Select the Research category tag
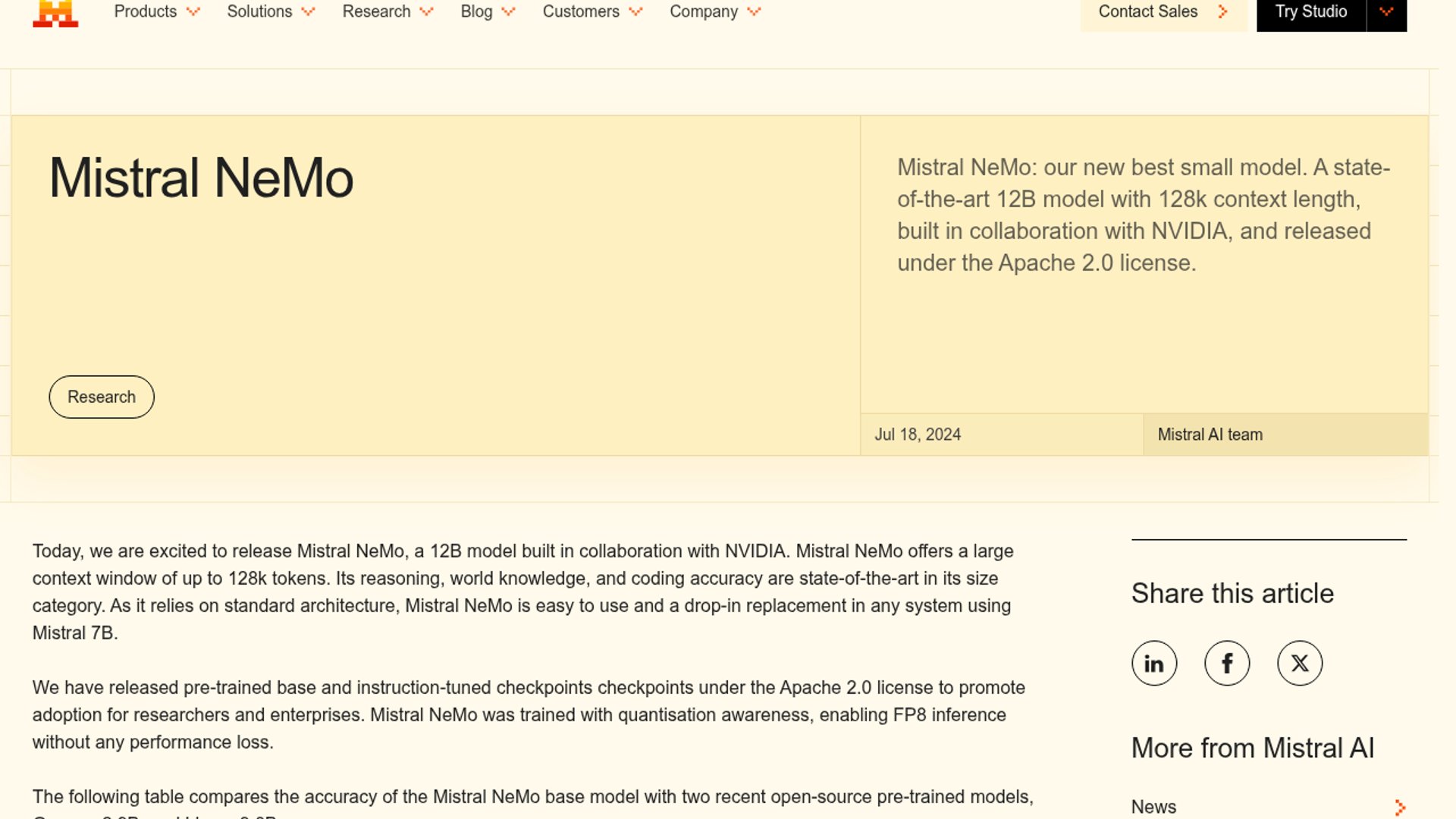Image resolution: width=1456 pixels, height=819 pixels. [102, 397]
